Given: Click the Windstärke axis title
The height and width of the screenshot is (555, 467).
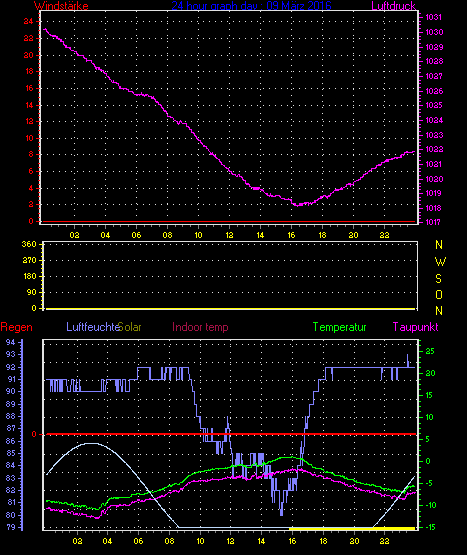Looking at the screenshot, I should (61, 6).
